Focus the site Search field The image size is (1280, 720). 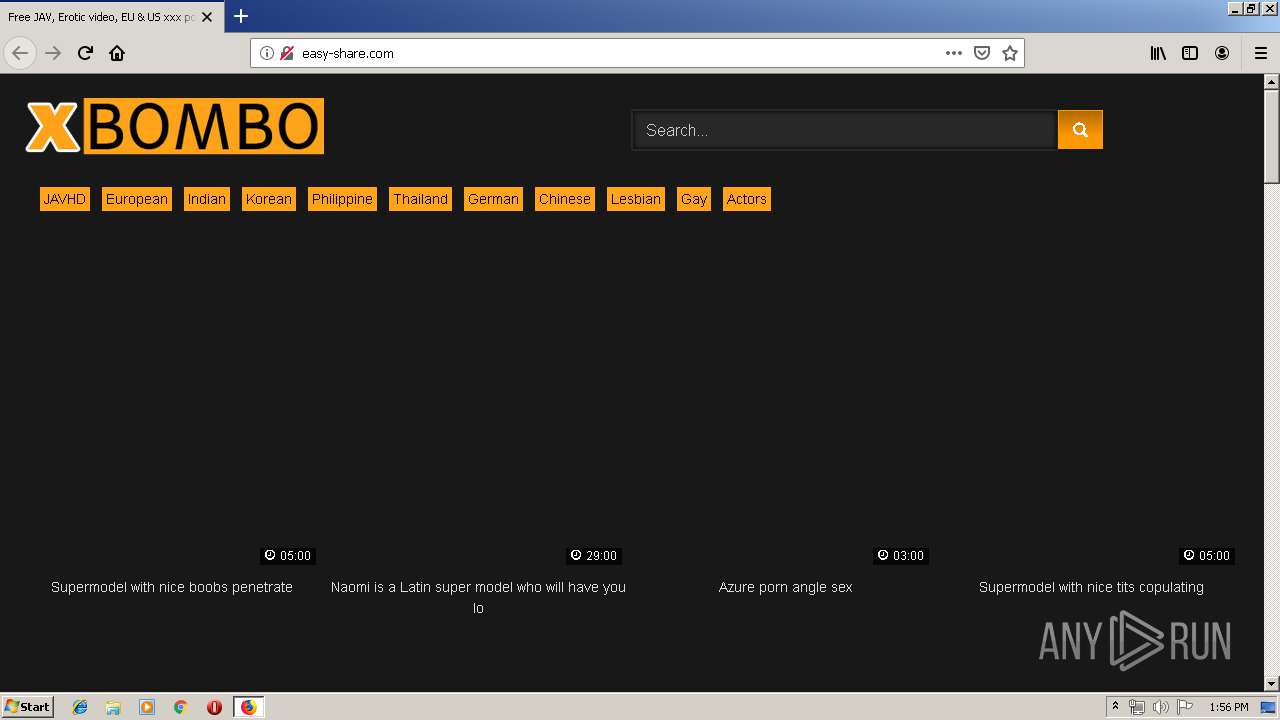[x=844, y=130]
